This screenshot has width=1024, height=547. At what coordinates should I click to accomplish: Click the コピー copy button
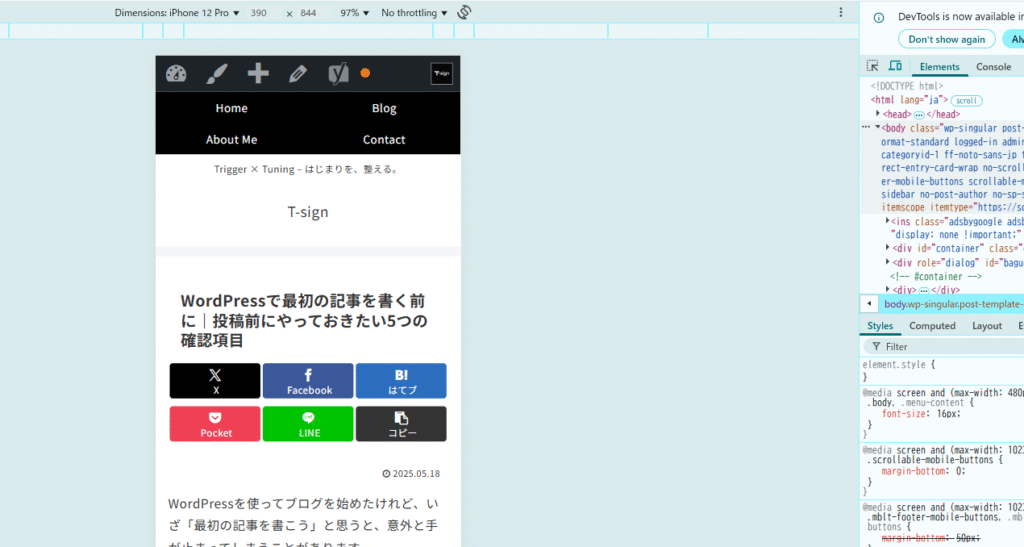tap(401, 424)
